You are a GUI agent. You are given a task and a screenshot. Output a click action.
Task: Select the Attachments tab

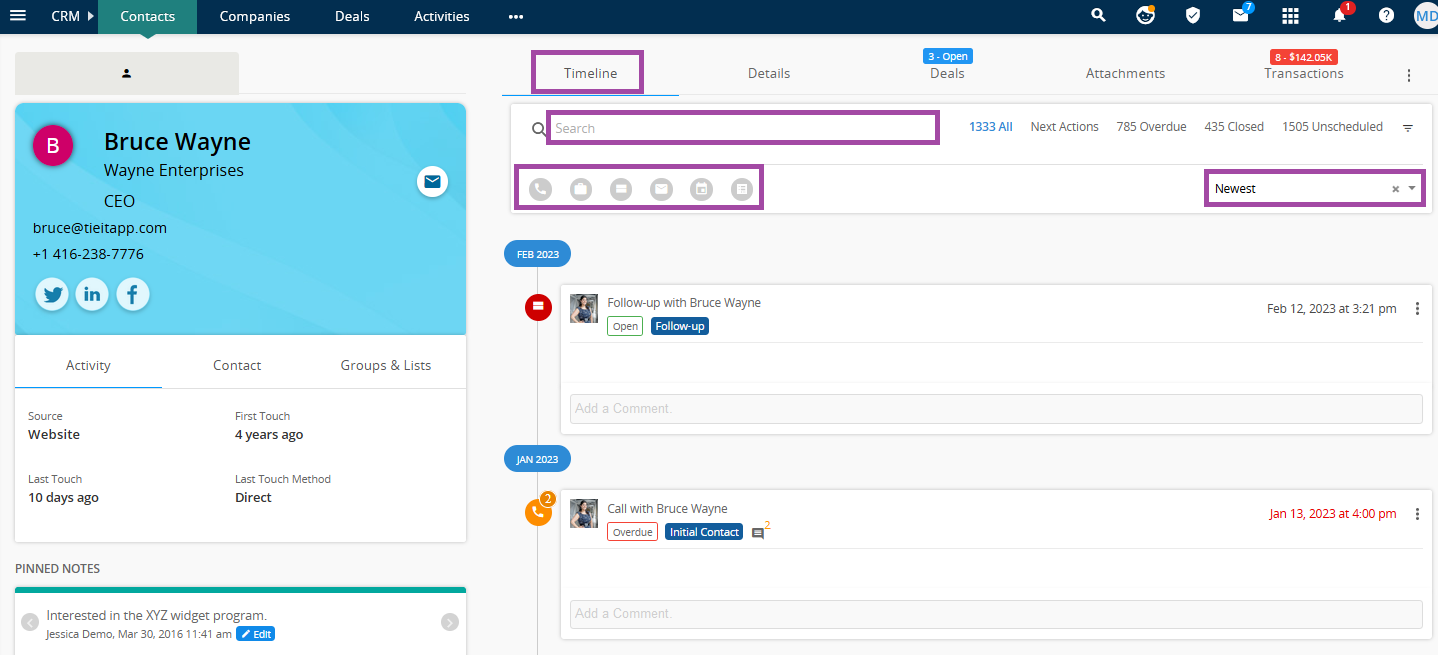(1126, 73)
